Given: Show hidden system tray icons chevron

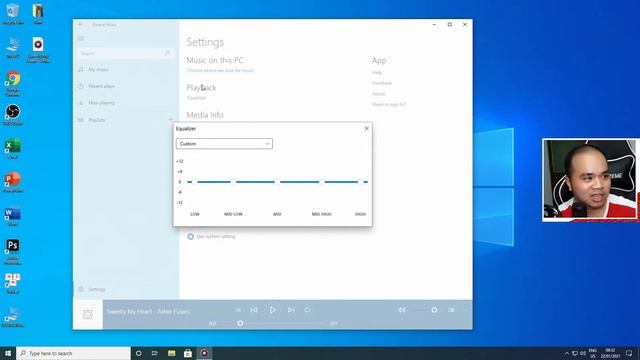Looking at the screenshot, I should (567, 353).
